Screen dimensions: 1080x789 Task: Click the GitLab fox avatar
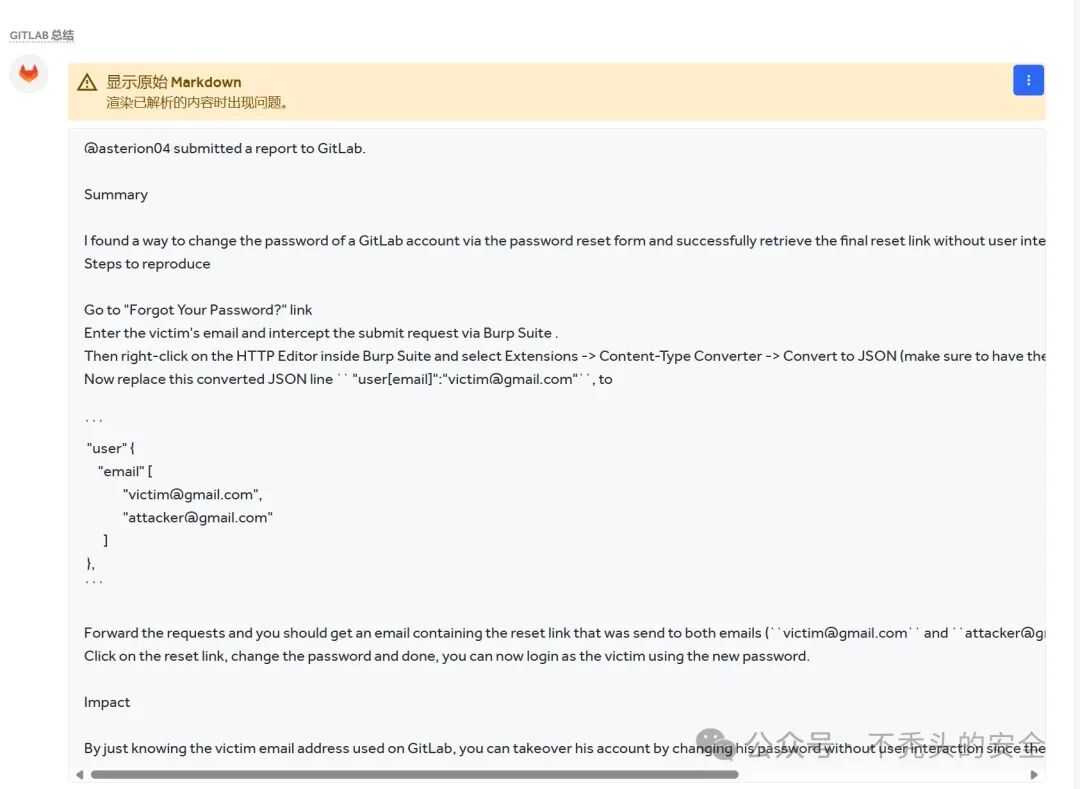[28, 74]
